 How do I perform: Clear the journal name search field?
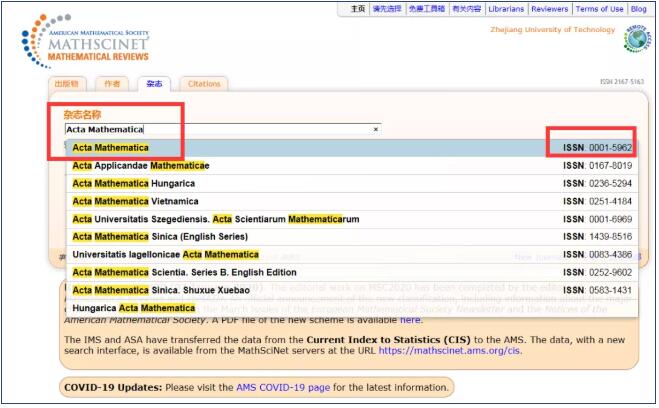click(x=376, y=130)
